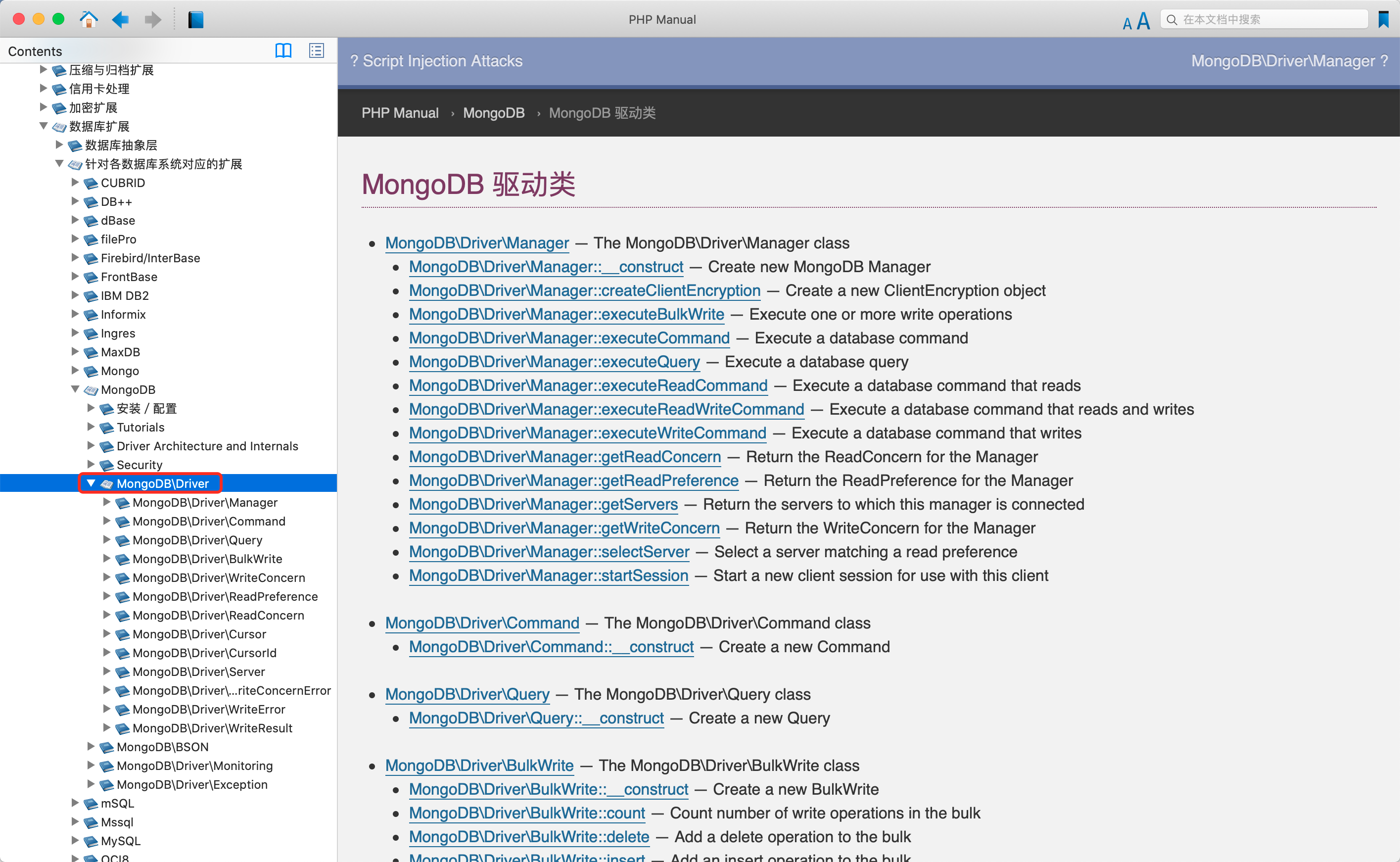Select Tutorials in the contents tree
The width and height of the screenshot is (1400, 862).
click(x=140, y=427)
